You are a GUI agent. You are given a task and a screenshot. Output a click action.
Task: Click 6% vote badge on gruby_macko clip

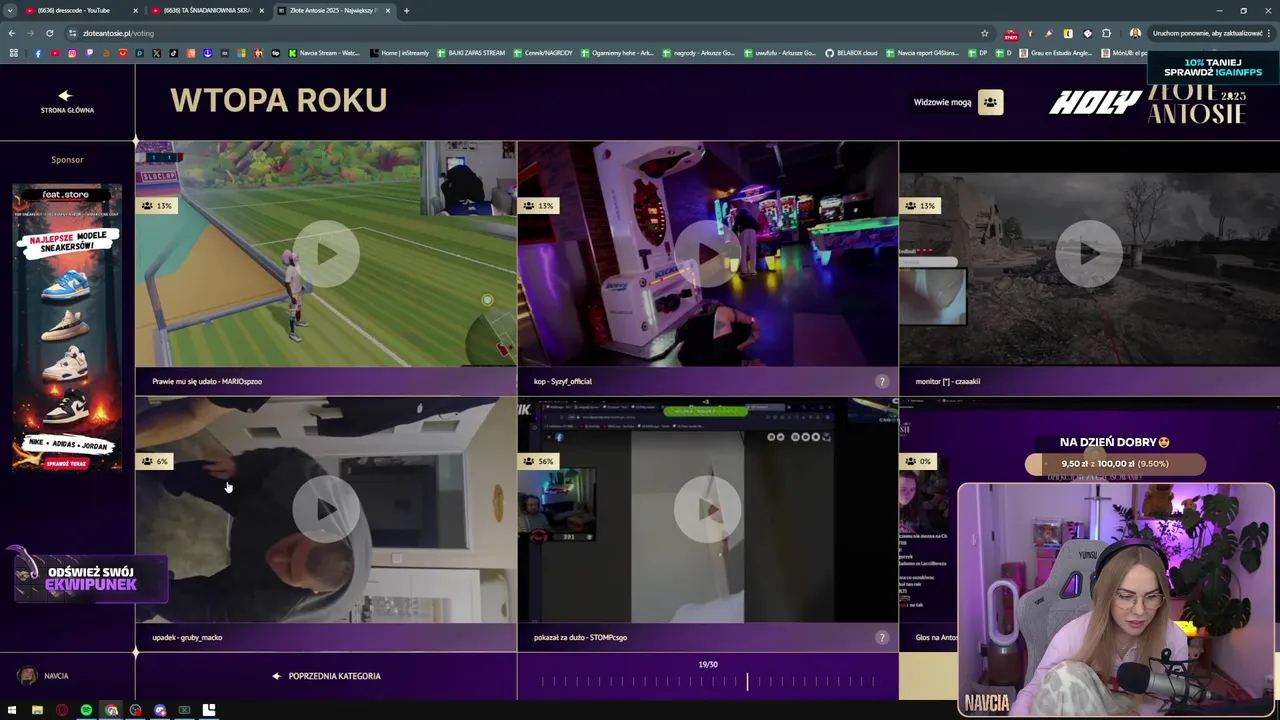tap(155, 461)
